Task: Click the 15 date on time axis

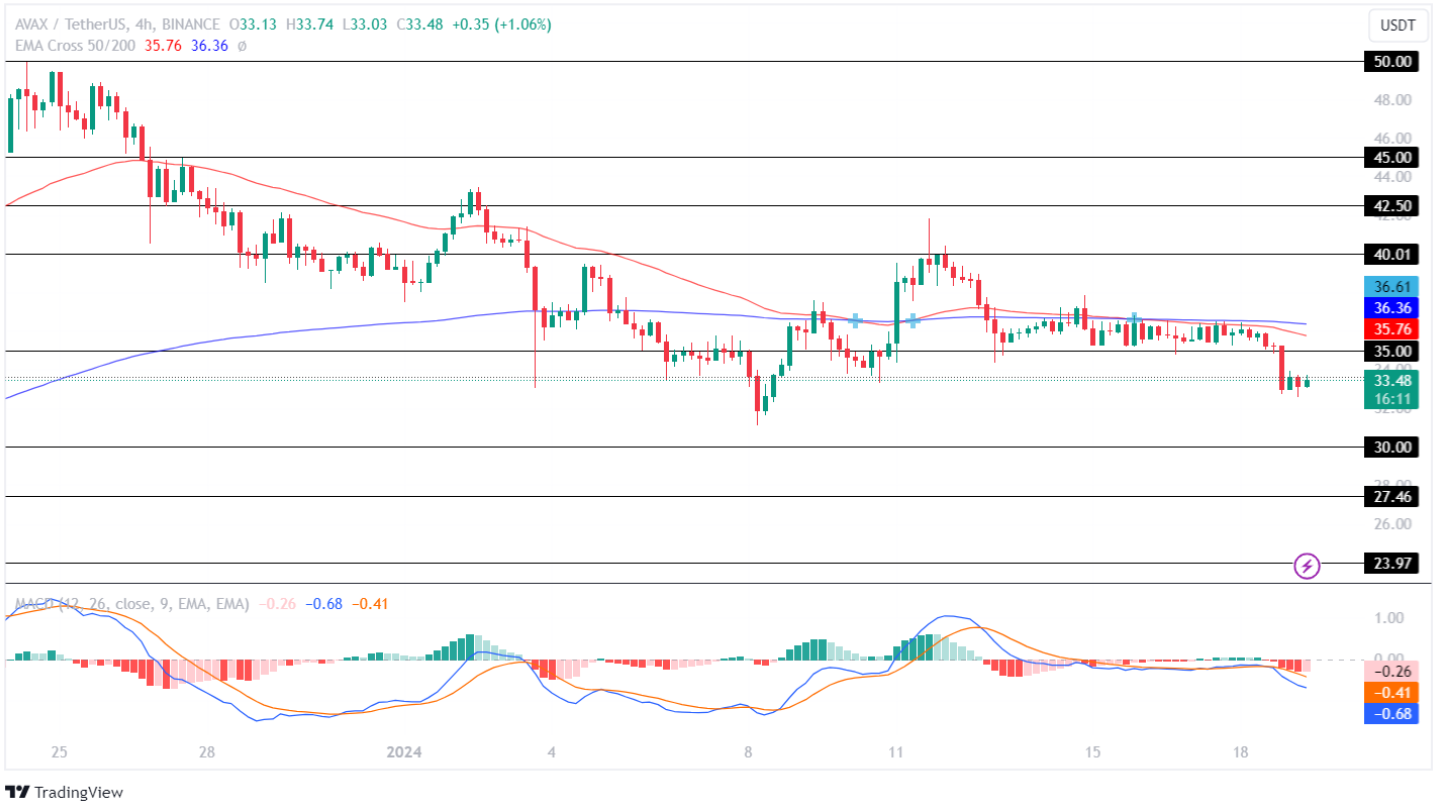Action: tap(1092, 752)
